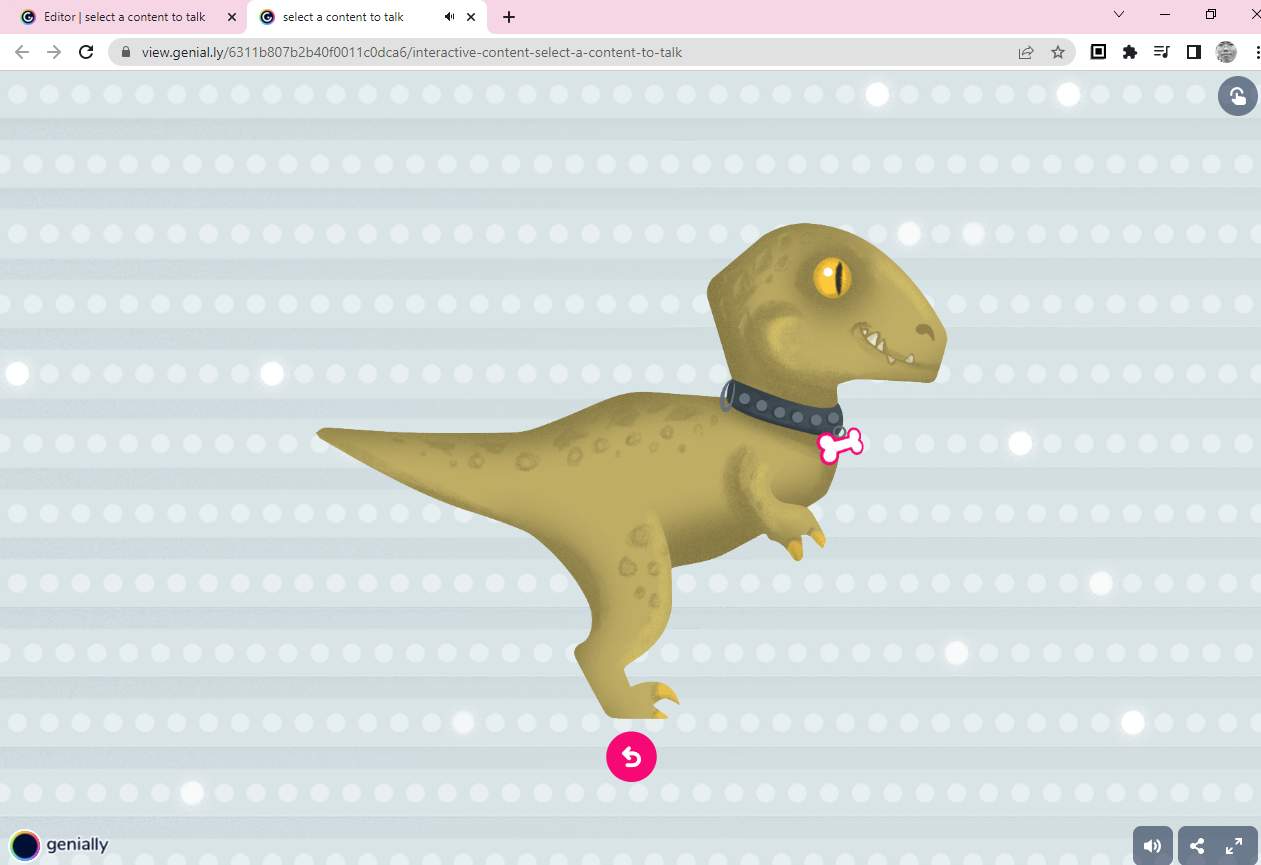Go back to previous page
The image size is (1261, 865).
pos(22,52)
